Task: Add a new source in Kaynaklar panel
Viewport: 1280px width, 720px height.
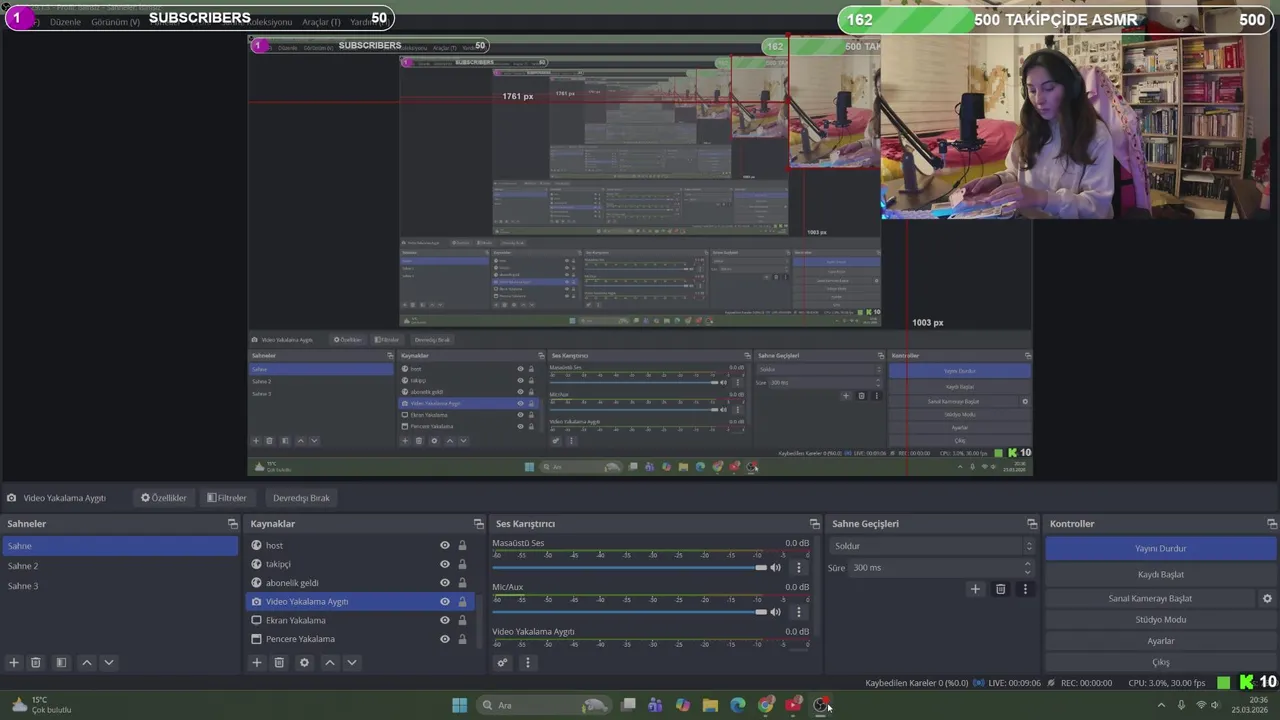Action: click(257, 662)
